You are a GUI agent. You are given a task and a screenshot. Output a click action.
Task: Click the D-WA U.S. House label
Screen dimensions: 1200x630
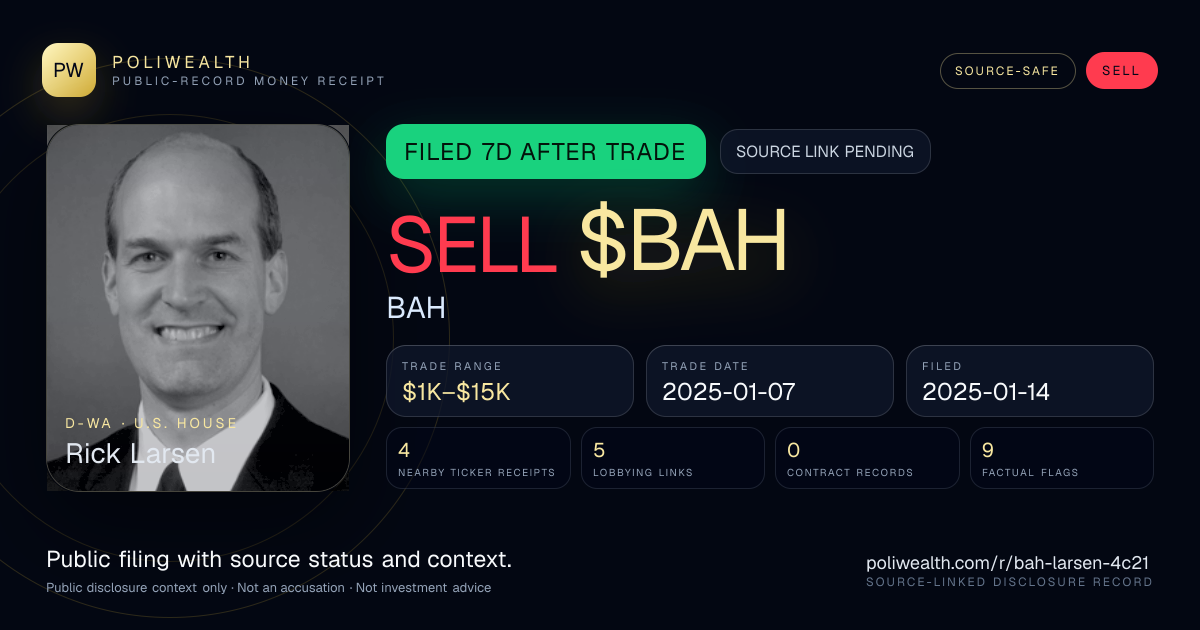(x=152, y=423)
